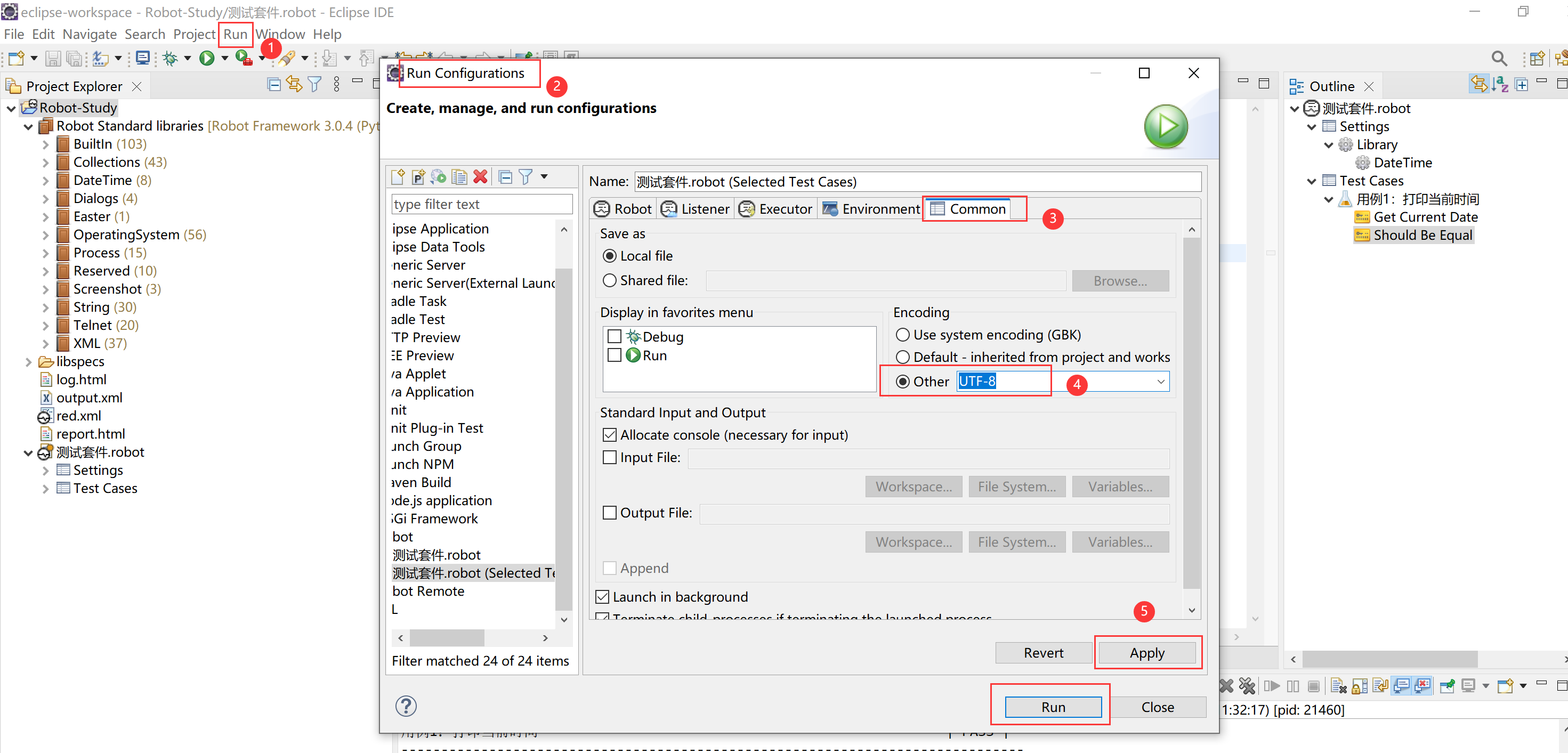The width and height of the screenshot is (1568, 753).
Task: Delete the selected launch configuration
Action: point(480,177)
